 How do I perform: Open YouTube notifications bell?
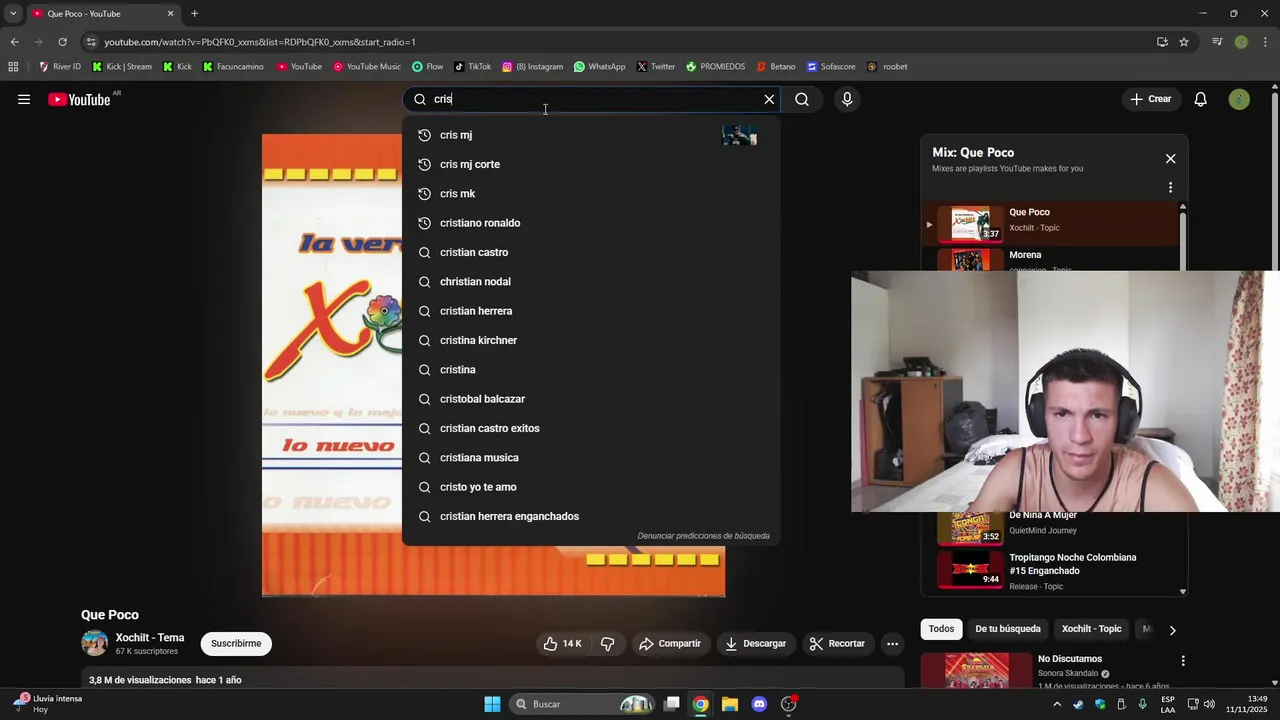coord(1201,99)
